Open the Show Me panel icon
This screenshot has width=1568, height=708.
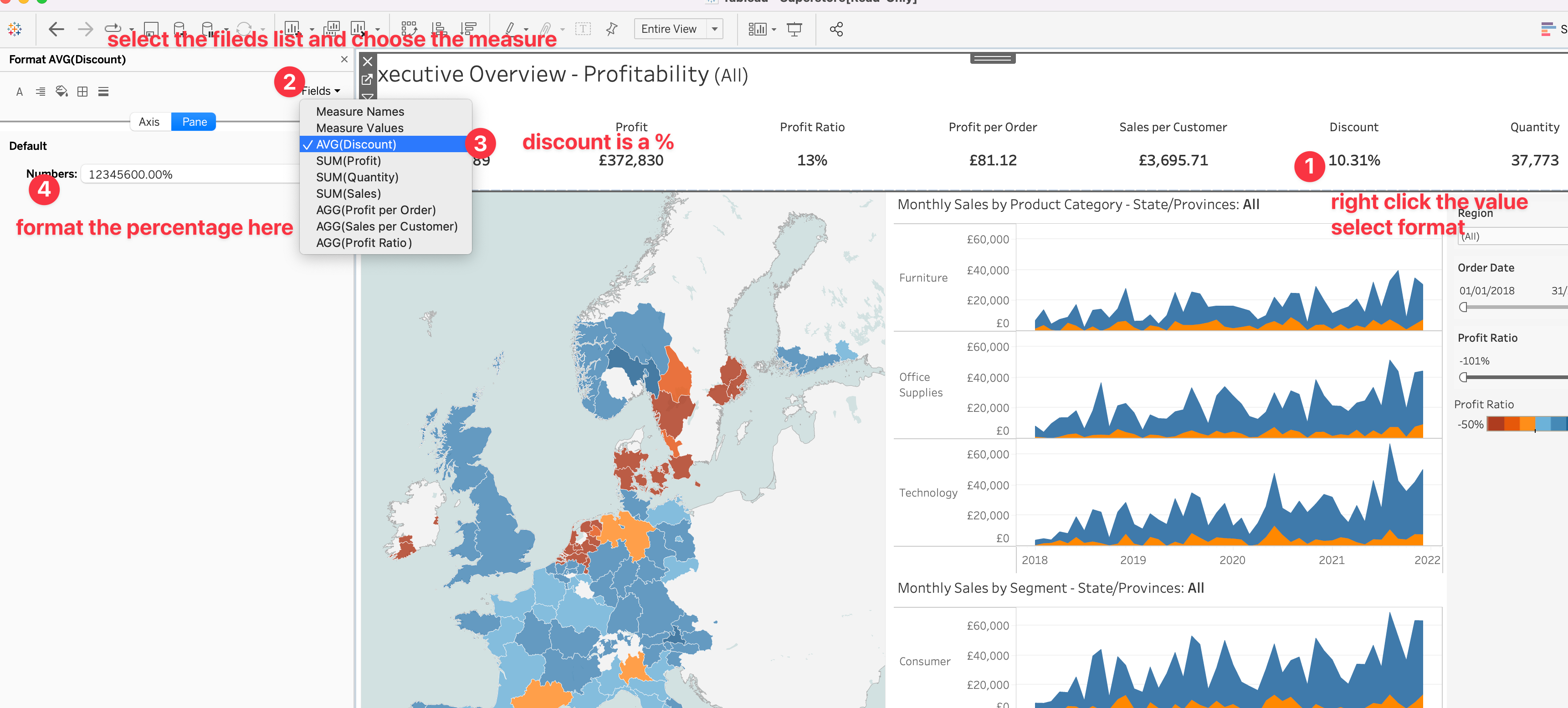coord(1548,29)
